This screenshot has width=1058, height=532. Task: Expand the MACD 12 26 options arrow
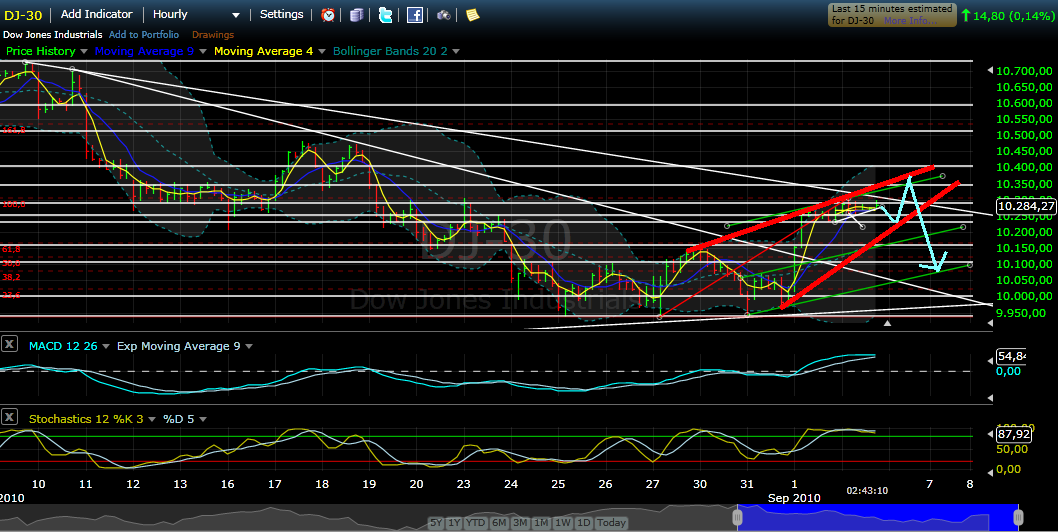pos(105,346)
